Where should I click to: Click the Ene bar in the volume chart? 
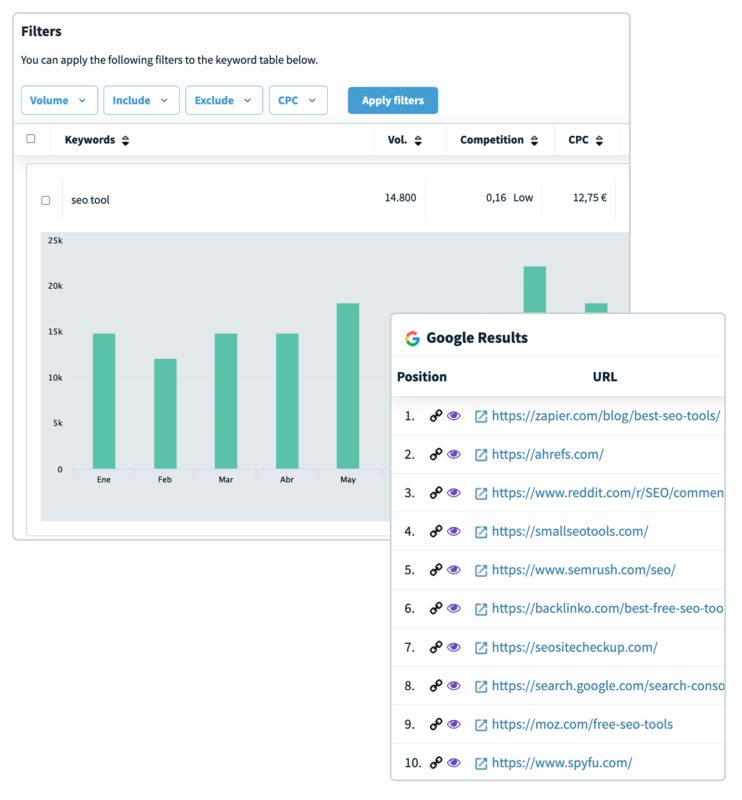pos(104,401)
